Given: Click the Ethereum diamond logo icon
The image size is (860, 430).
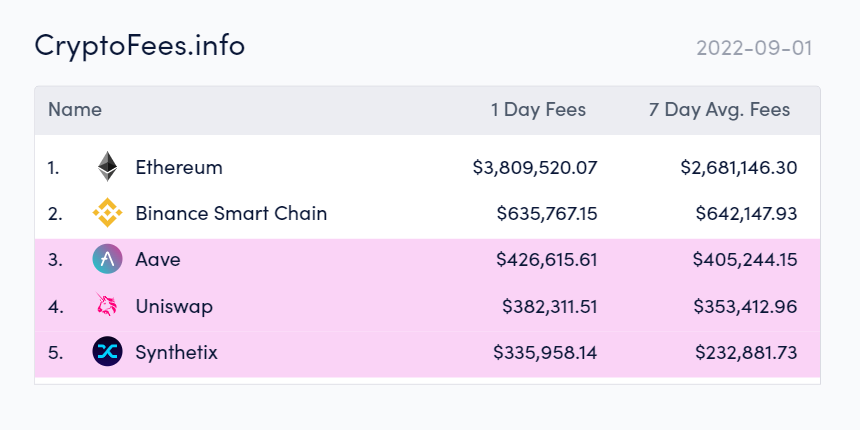Looking at the screenshot, I should [x=108, y=167].
